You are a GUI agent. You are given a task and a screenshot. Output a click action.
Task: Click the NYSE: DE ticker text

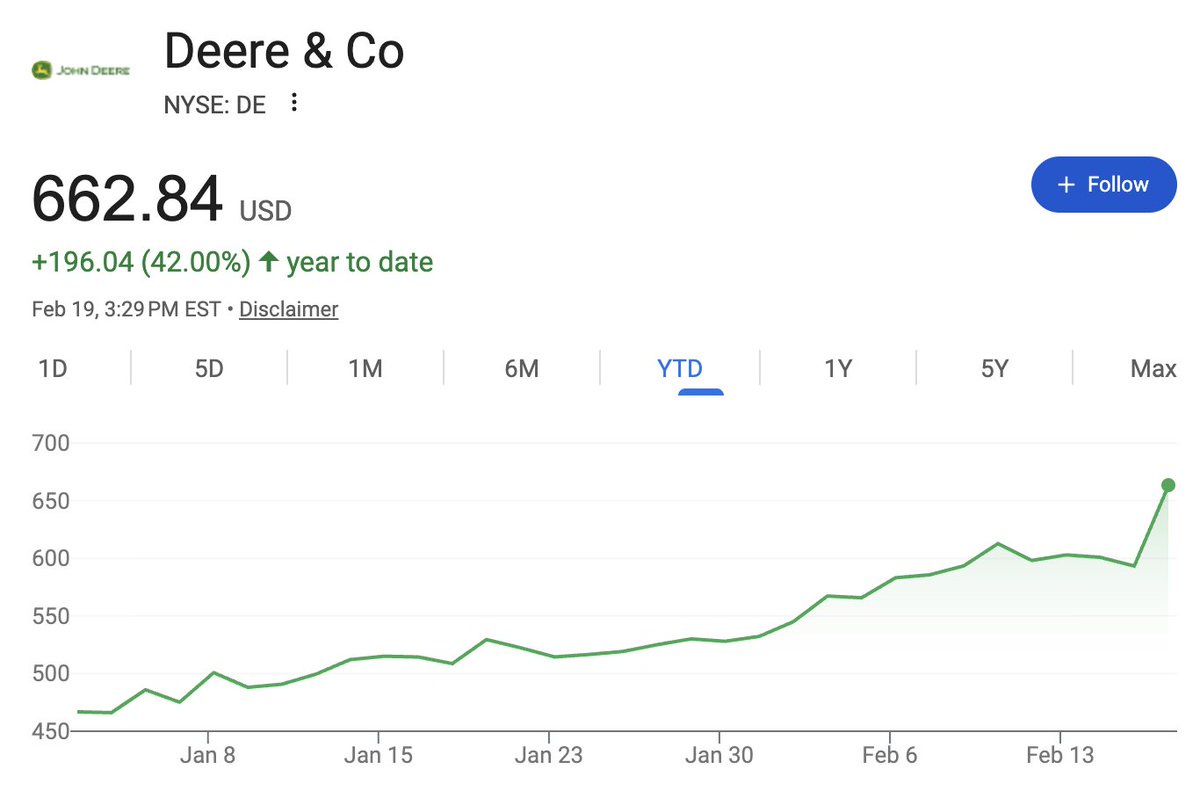pos(214,104)
